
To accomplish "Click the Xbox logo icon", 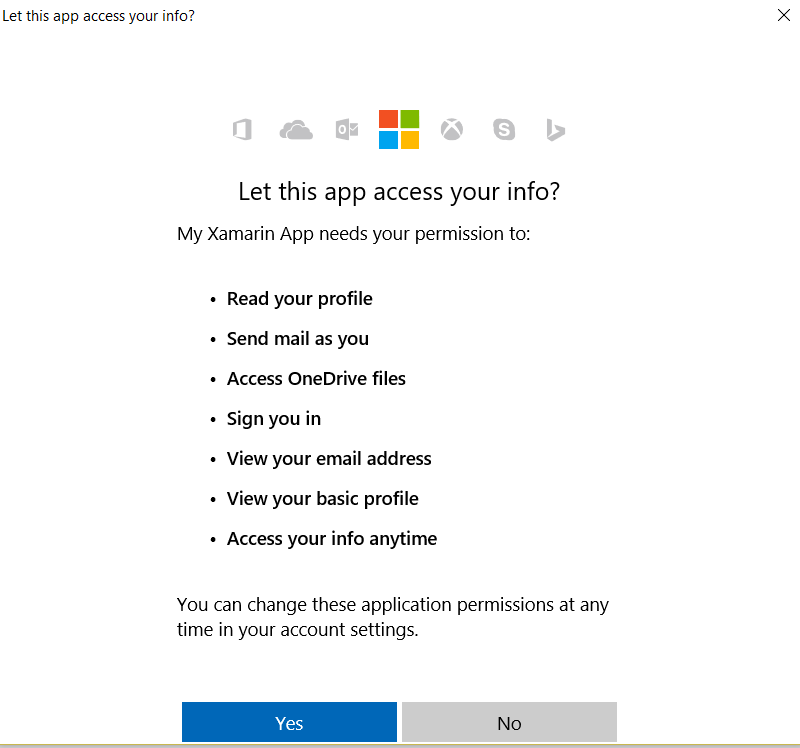I will coord(452,130).
